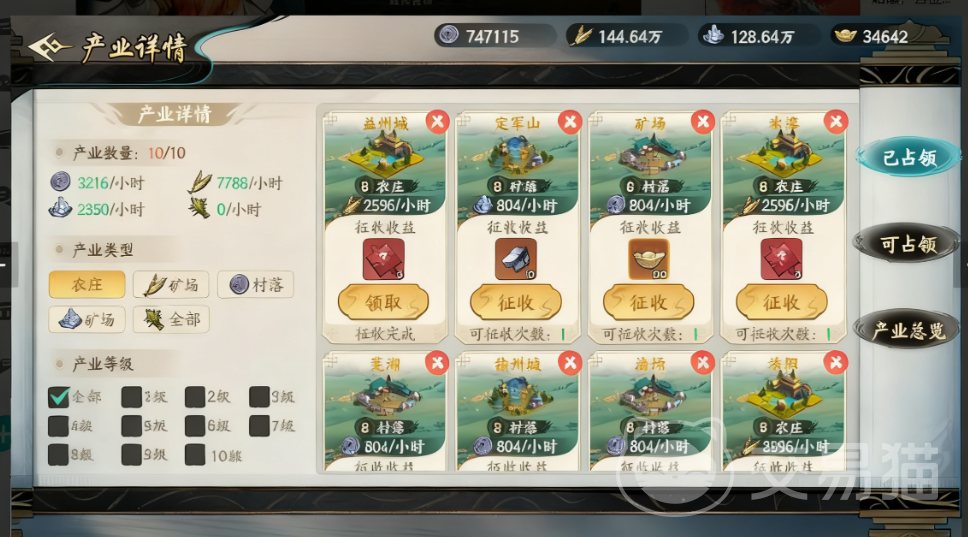Switch to the 已占领 tab
Image resolution: width=968 pixels, height=537 pixels.
[909, 158]
